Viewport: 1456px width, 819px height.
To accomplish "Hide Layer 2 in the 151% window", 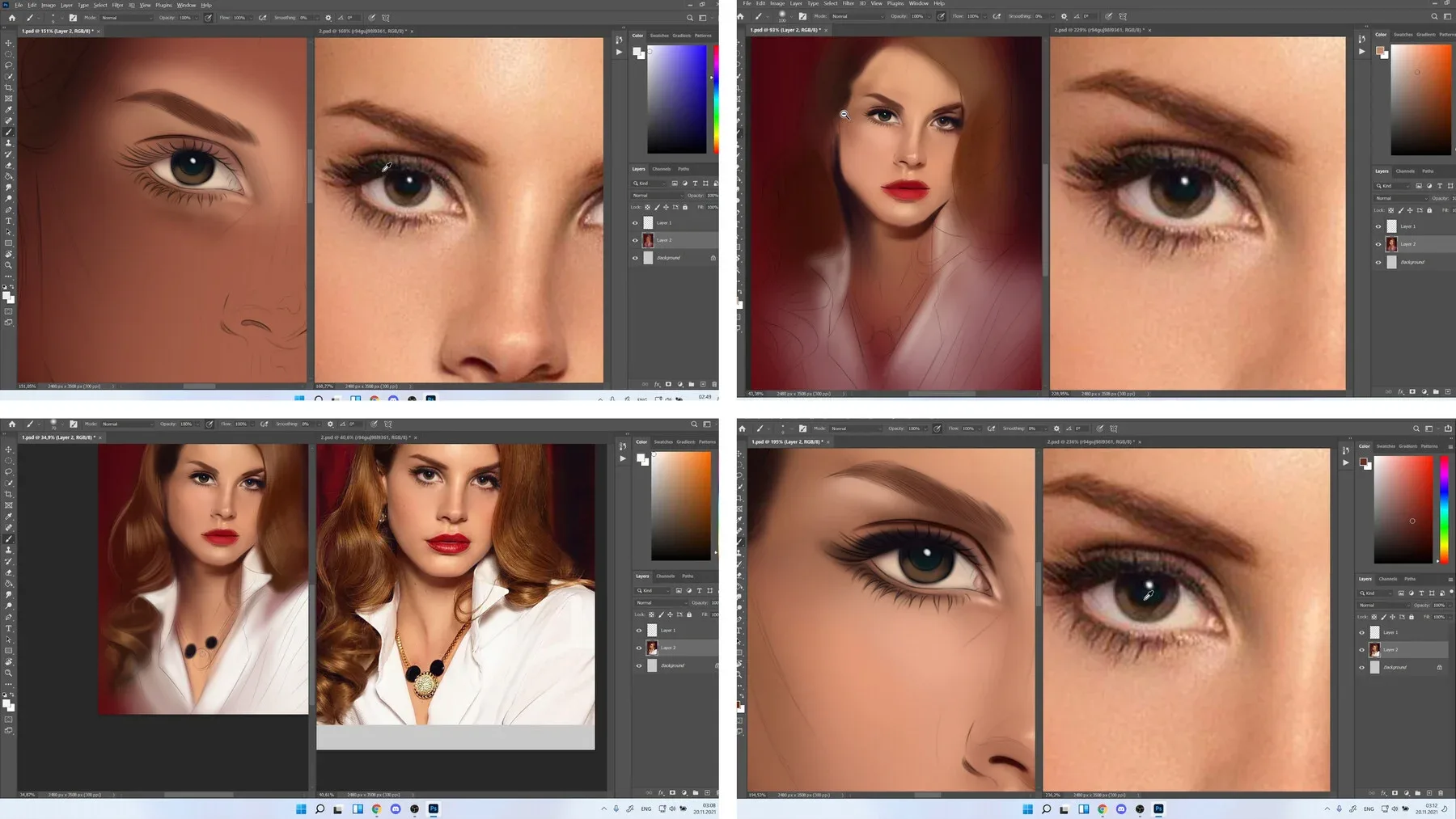I will [x=635, y=240].
